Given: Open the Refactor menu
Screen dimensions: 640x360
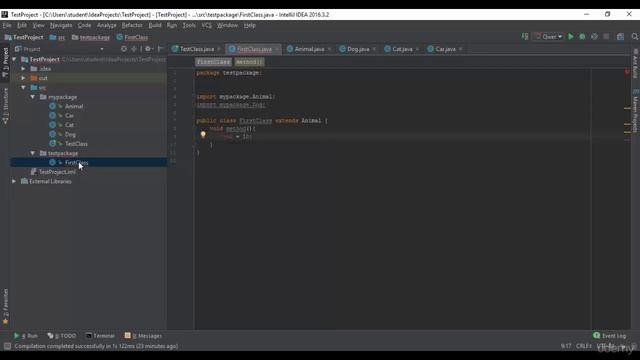Looking at the screenshot, I should 132,25.
